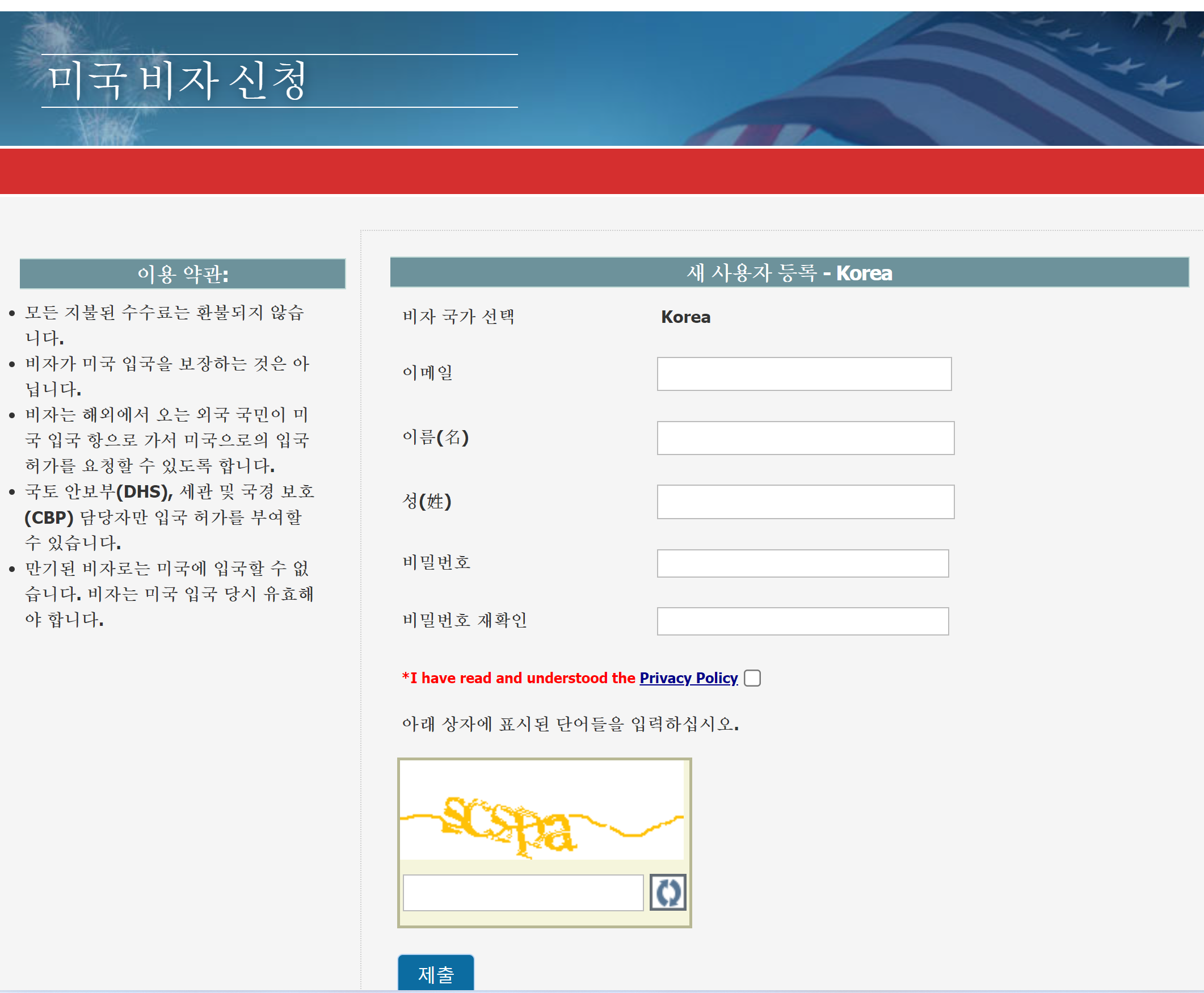Click the 미국 비자 신청 page title
1204x993 pixels.
pos(178,81)
